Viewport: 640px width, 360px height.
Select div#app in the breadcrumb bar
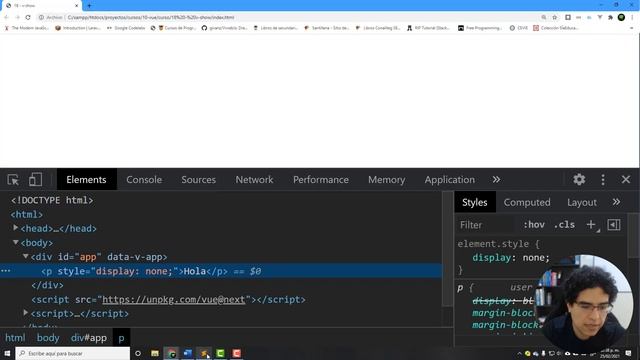[x=89, y=338]
